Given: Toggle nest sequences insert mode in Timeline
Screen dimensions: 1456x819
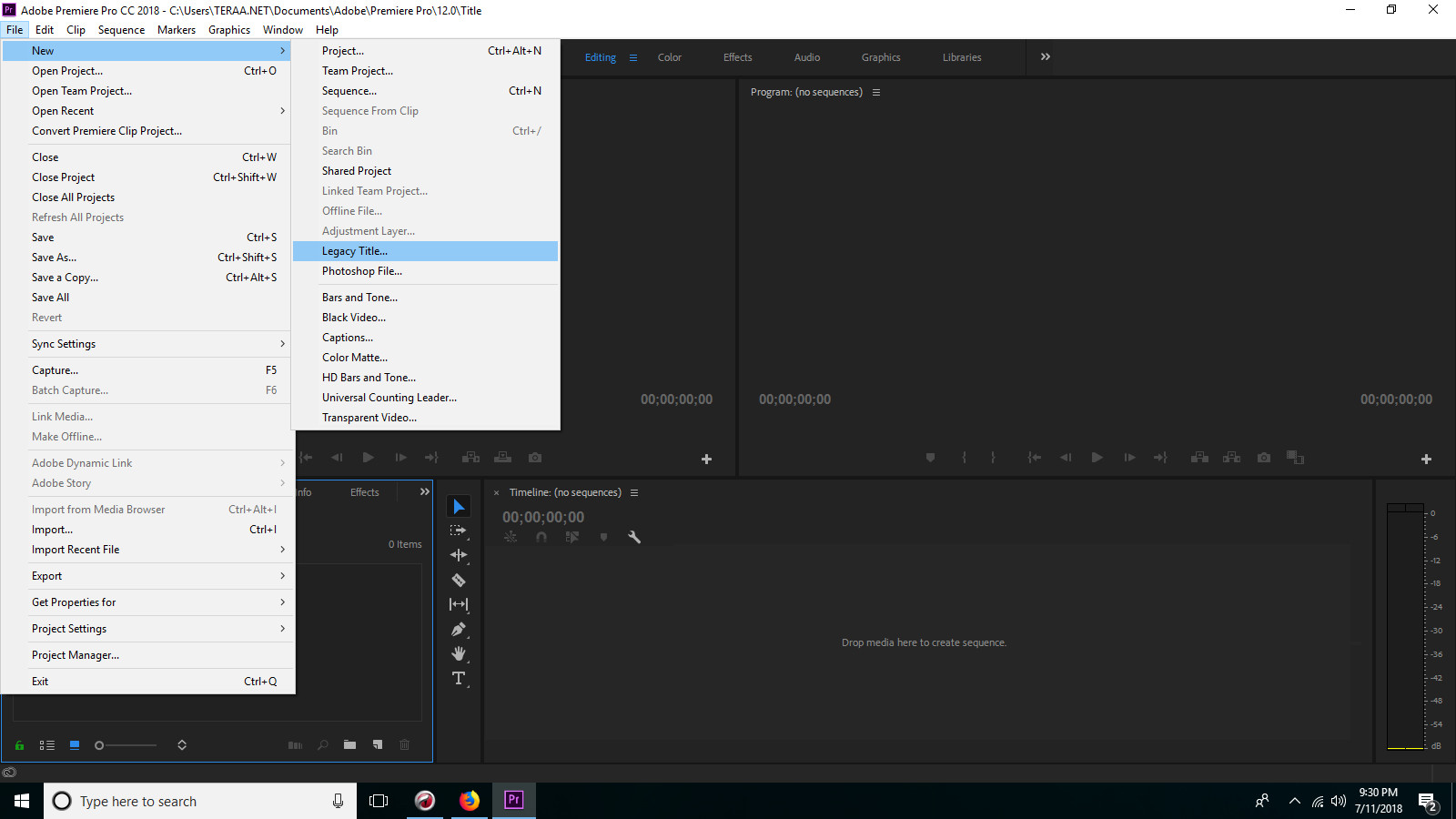Looking at the screenshot, I should click(511, 537).
